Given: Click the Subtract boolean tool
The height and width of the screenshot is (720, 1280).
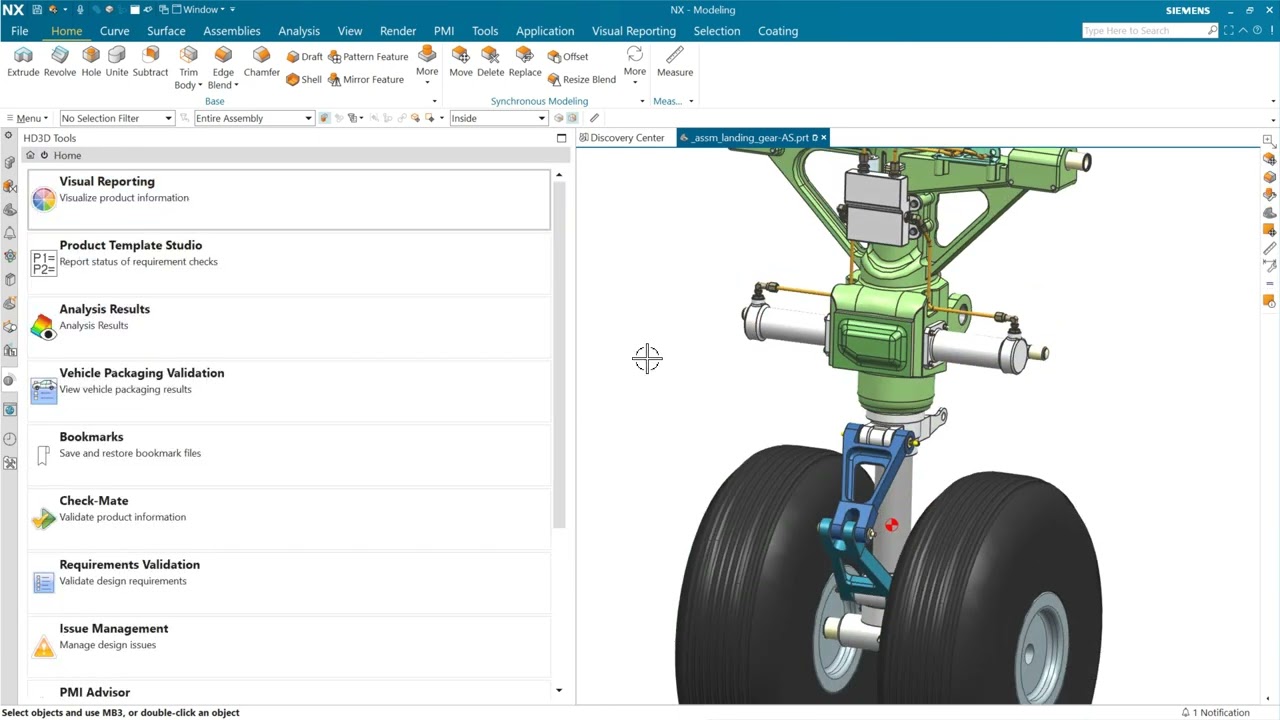Looking at the screenshot, I should click(x=150, y=61).
